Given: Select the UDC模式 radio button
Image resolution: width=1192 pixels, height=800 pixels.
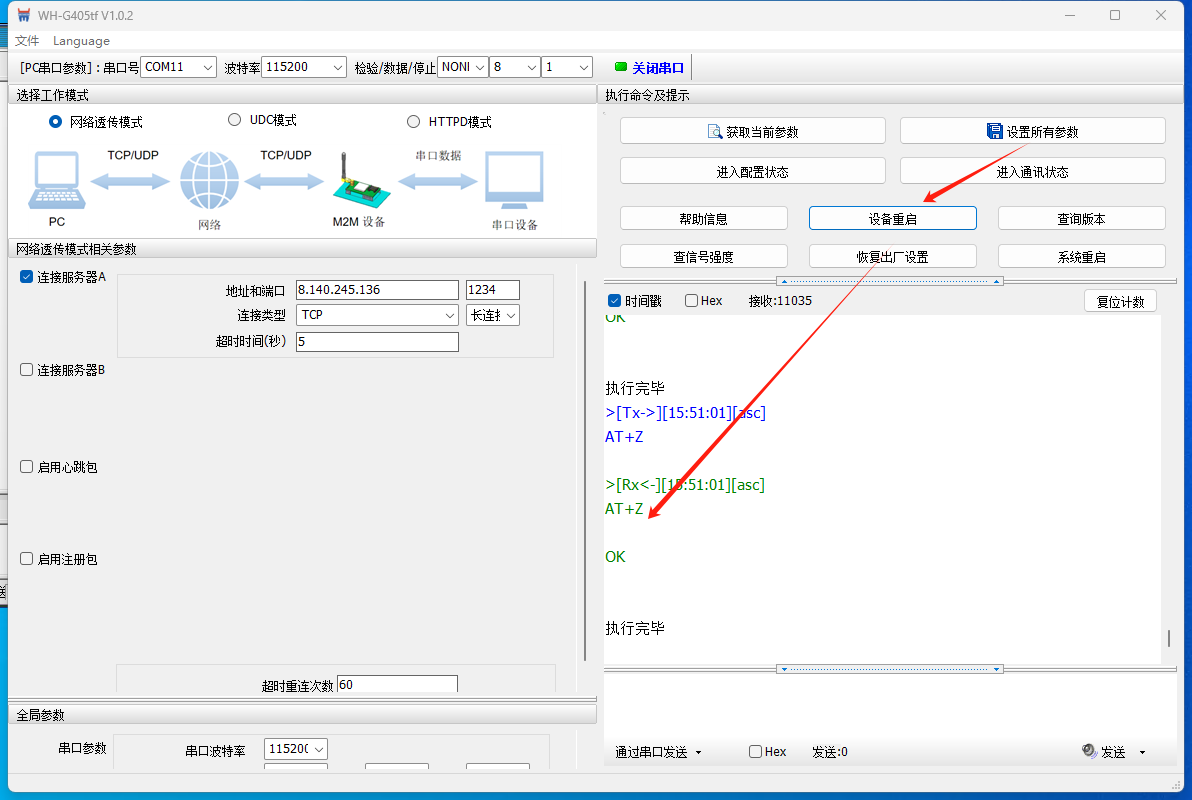Looking at the screenshot, I should pos(235,120).
